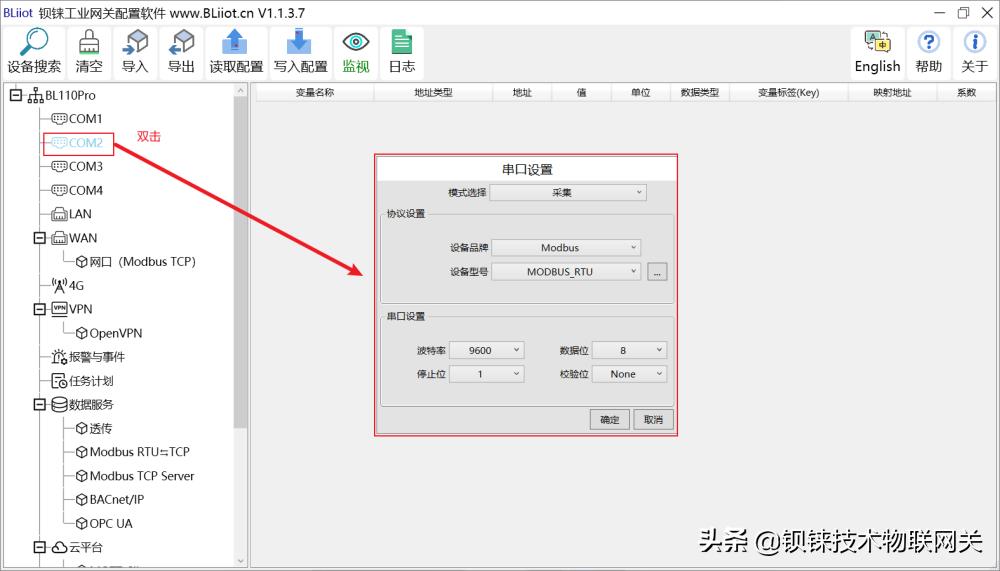Select the COM2 tree item

click(x=77, y=143)
